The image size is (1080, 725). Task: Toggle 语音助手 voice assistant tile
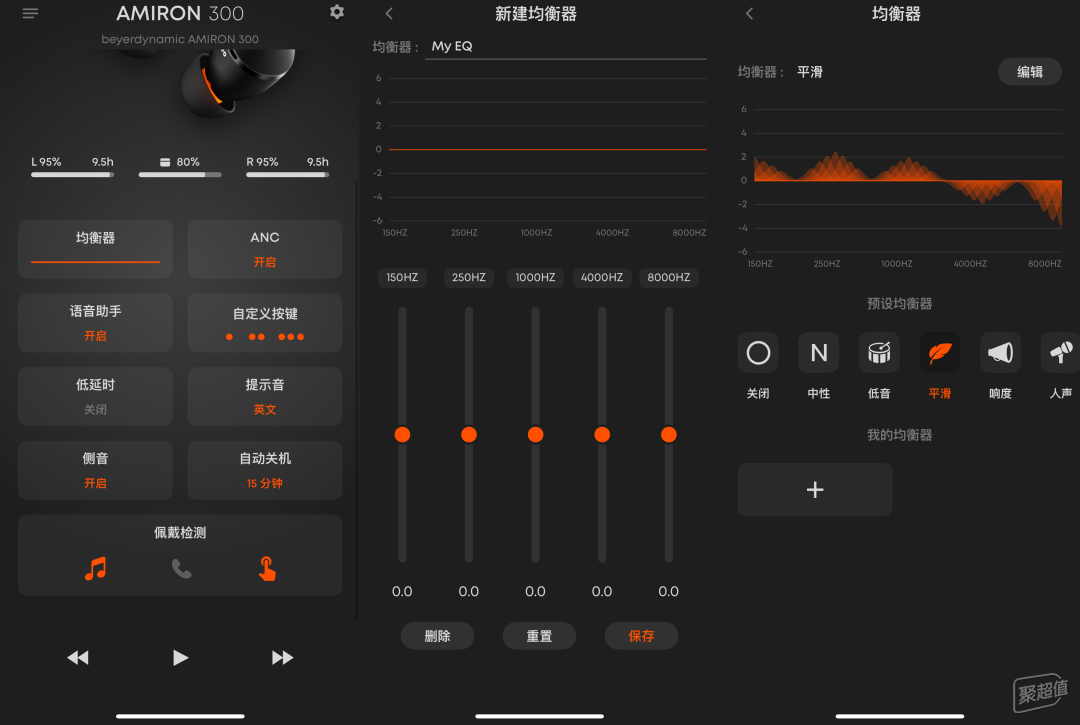pos(95,323)
